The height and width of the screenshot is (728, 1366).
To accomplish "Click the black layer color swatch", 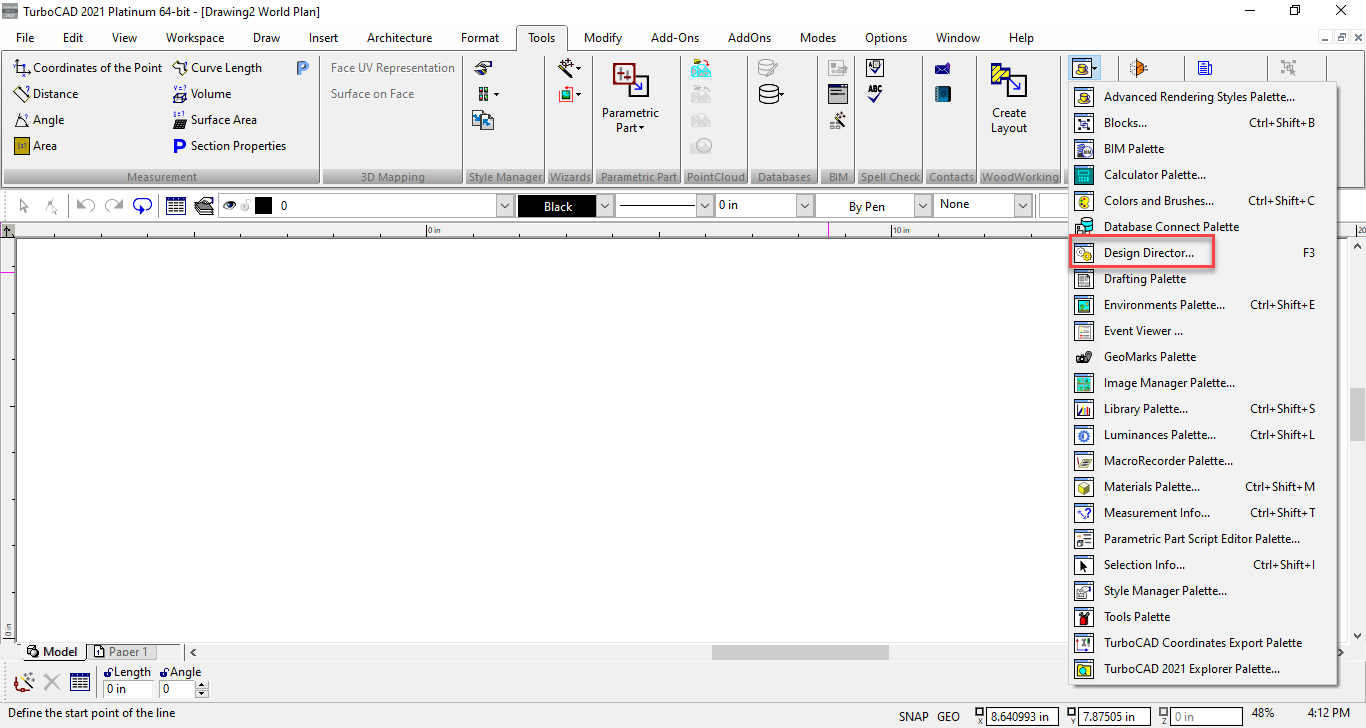I will tap(264, 206).
